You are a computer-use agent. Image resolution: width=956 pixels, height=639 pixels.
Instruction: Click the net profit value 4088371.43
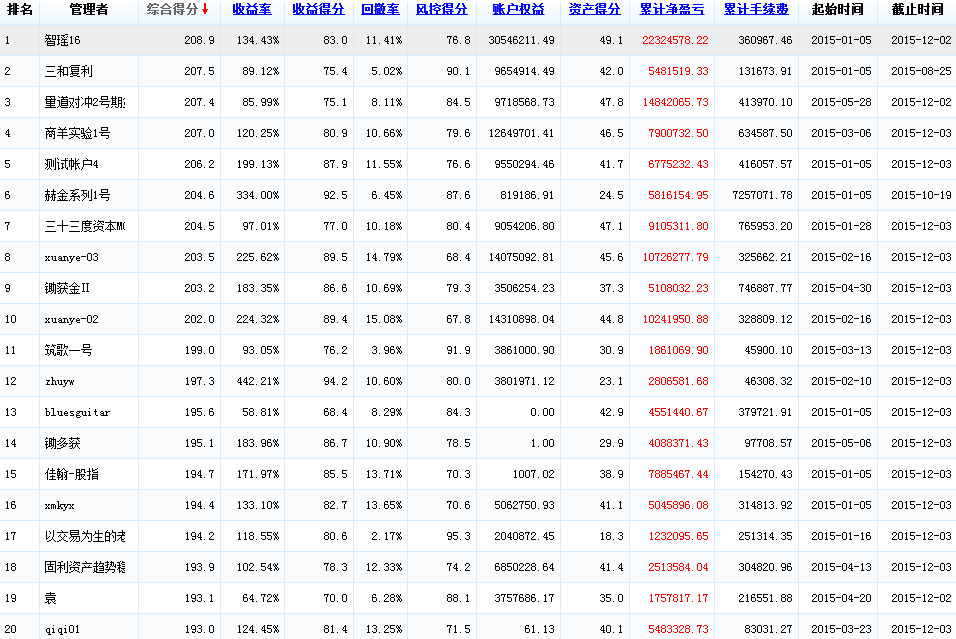point(679,443)
